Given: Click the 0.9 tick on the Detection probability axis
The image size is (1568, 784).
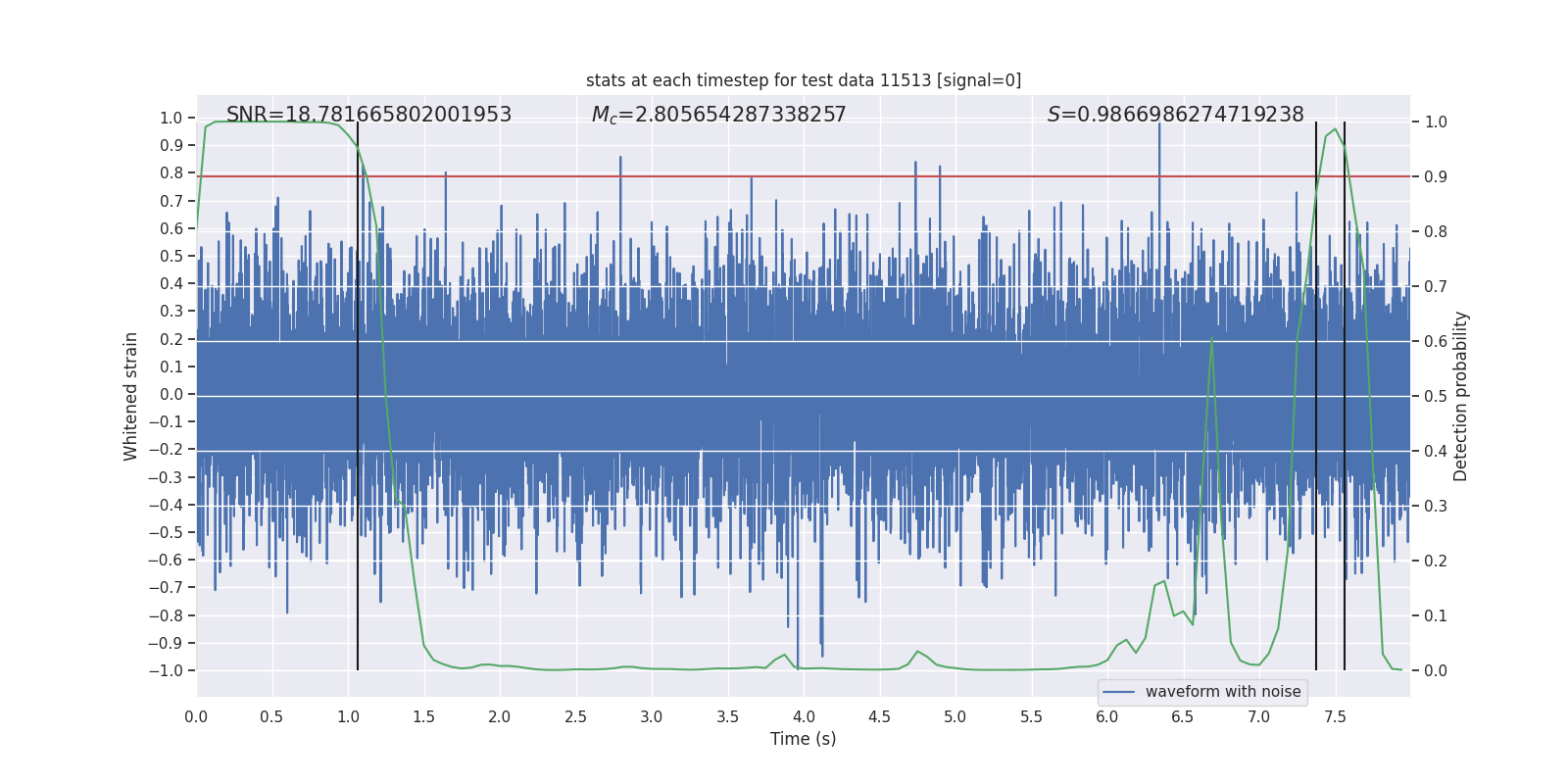Looking at the screenshot, I should coord(1436,176).
